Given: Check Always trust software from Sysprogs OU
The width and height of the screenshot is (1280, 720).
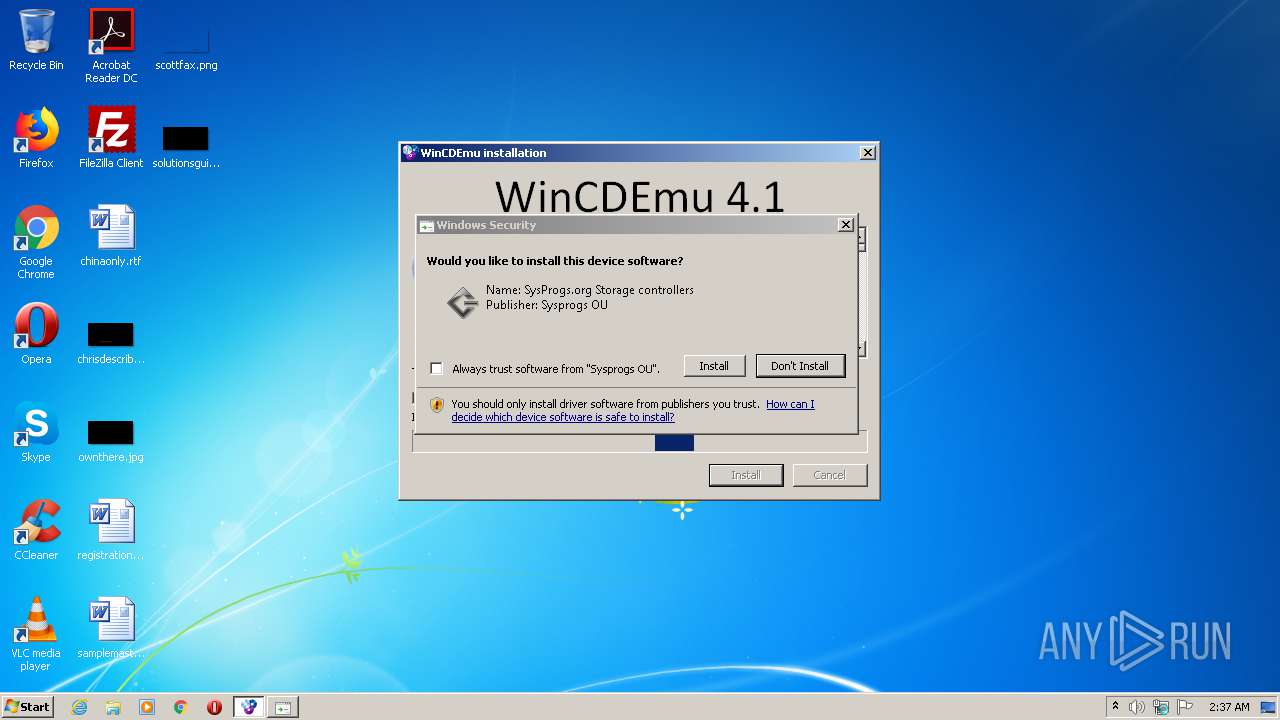Looking at the screenshot, I should tap(437, 368).
